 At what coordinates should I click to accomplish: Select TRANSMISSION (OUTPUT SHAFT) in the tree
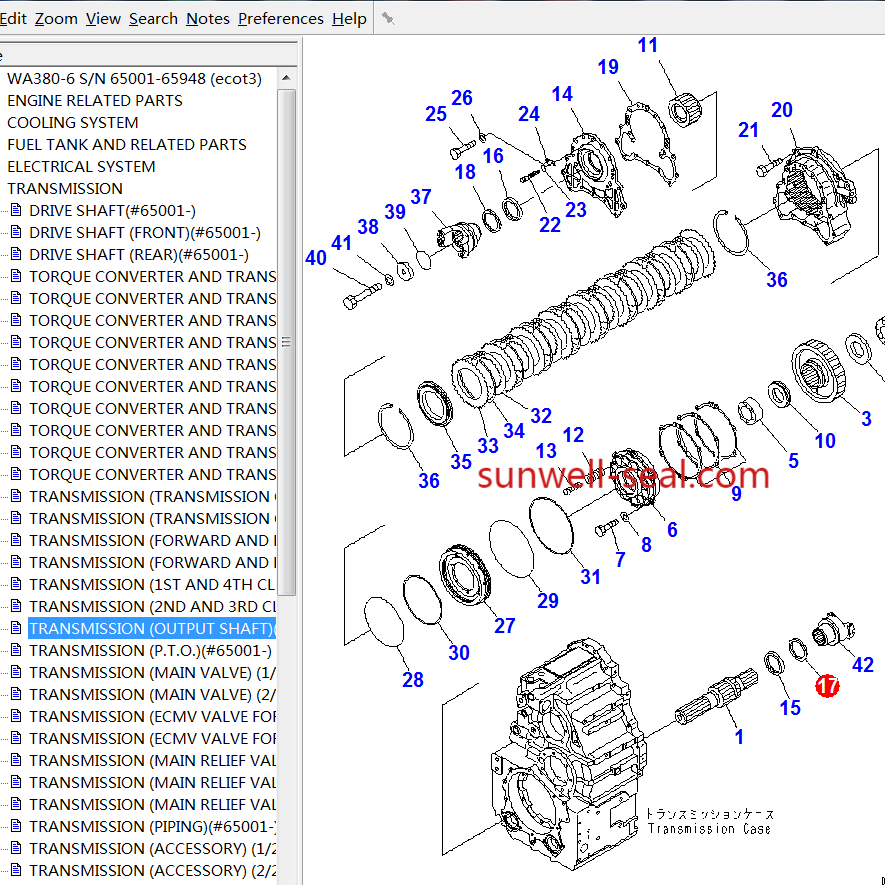150,629
